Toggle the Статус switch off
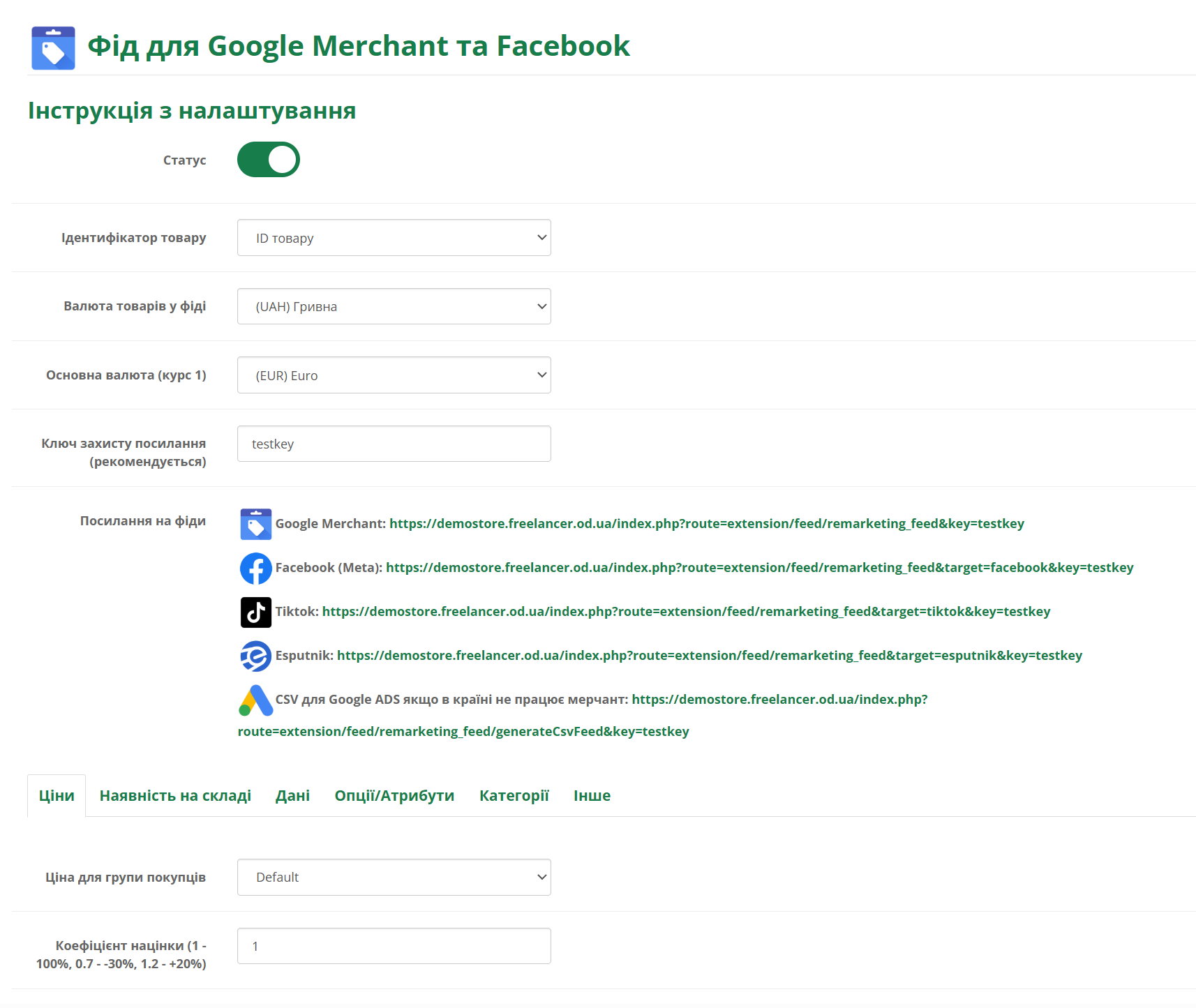Screen dimensions: 1196x1008 click(269, 160)
